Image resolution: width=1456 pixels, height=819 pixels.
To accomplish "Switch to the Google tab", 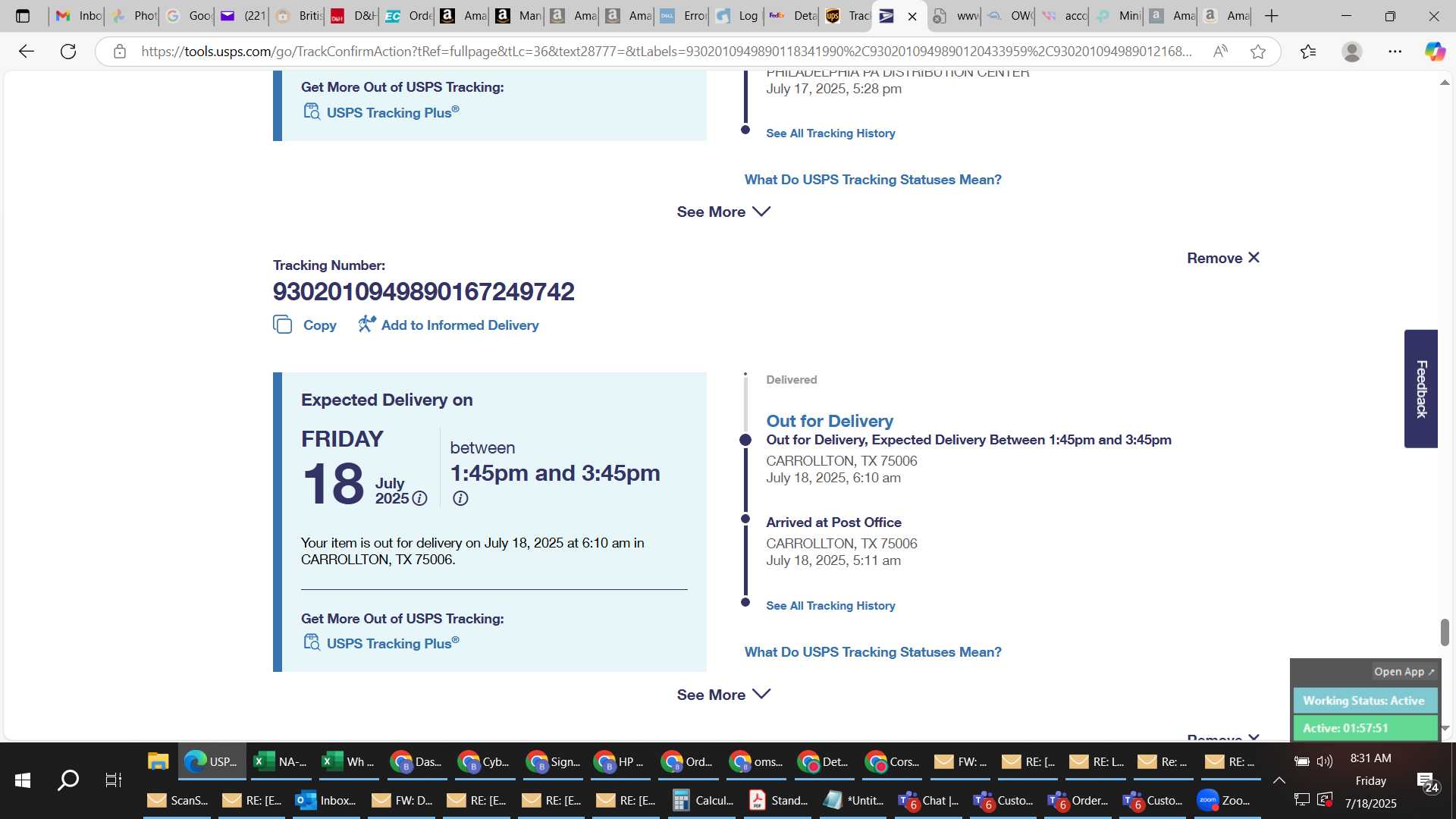I will click(x=188, y=16).
